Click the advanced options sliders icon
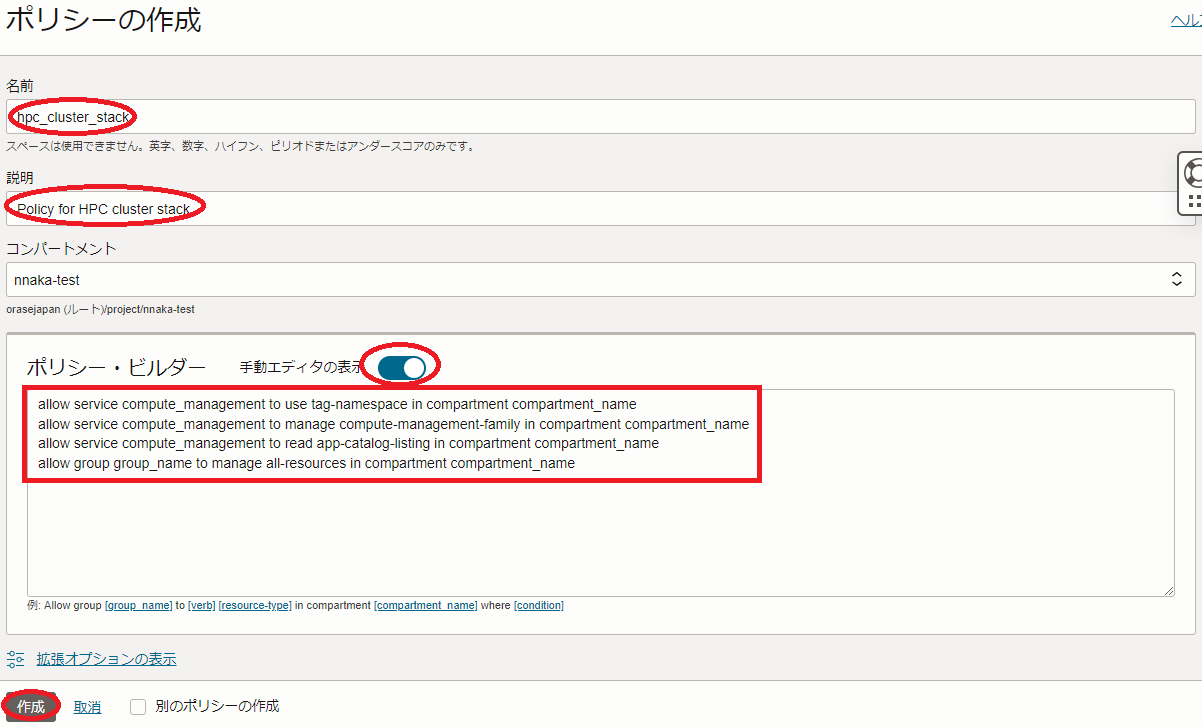 point(15,659)
